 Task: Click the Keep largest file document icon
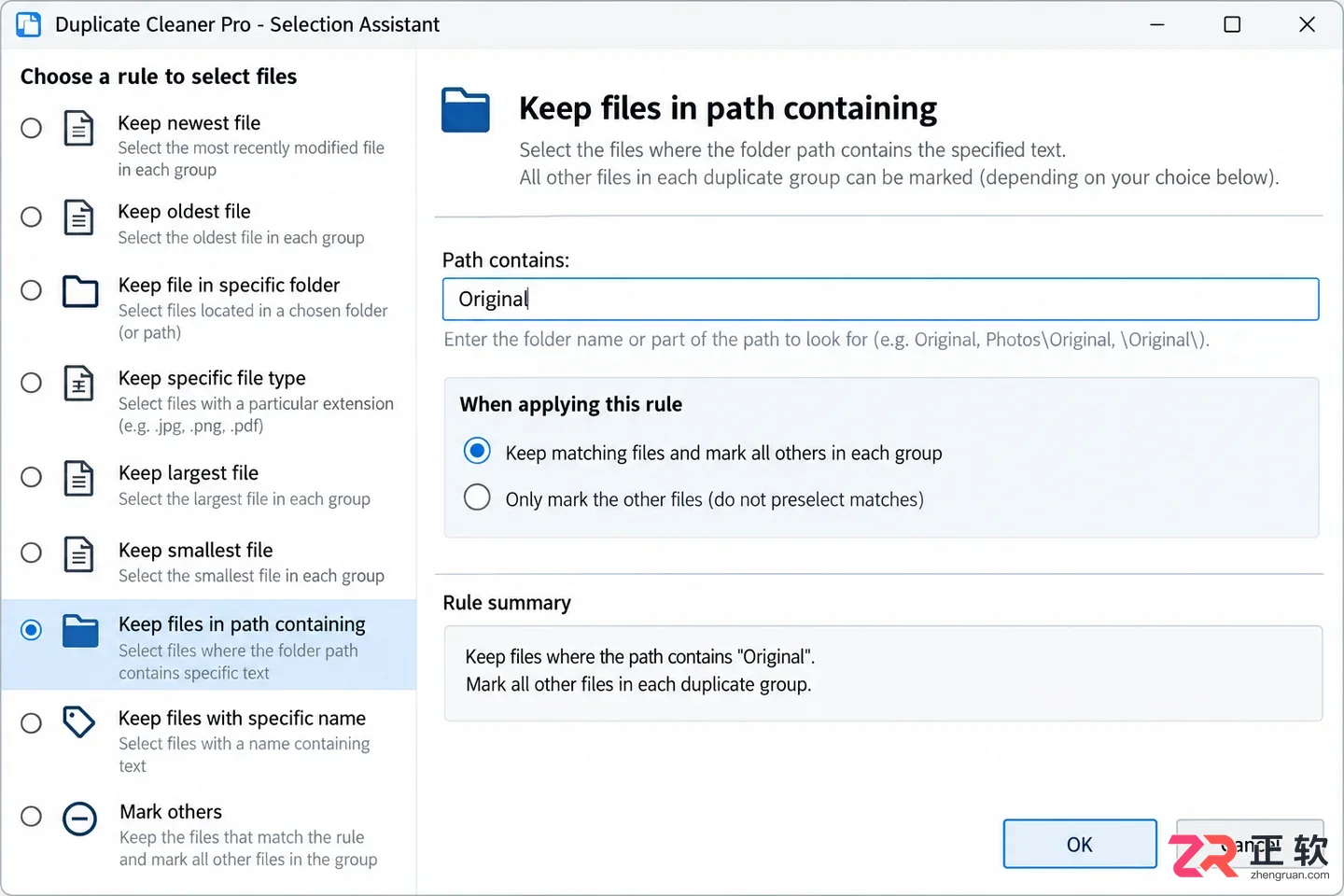click(x=78, y=478)
